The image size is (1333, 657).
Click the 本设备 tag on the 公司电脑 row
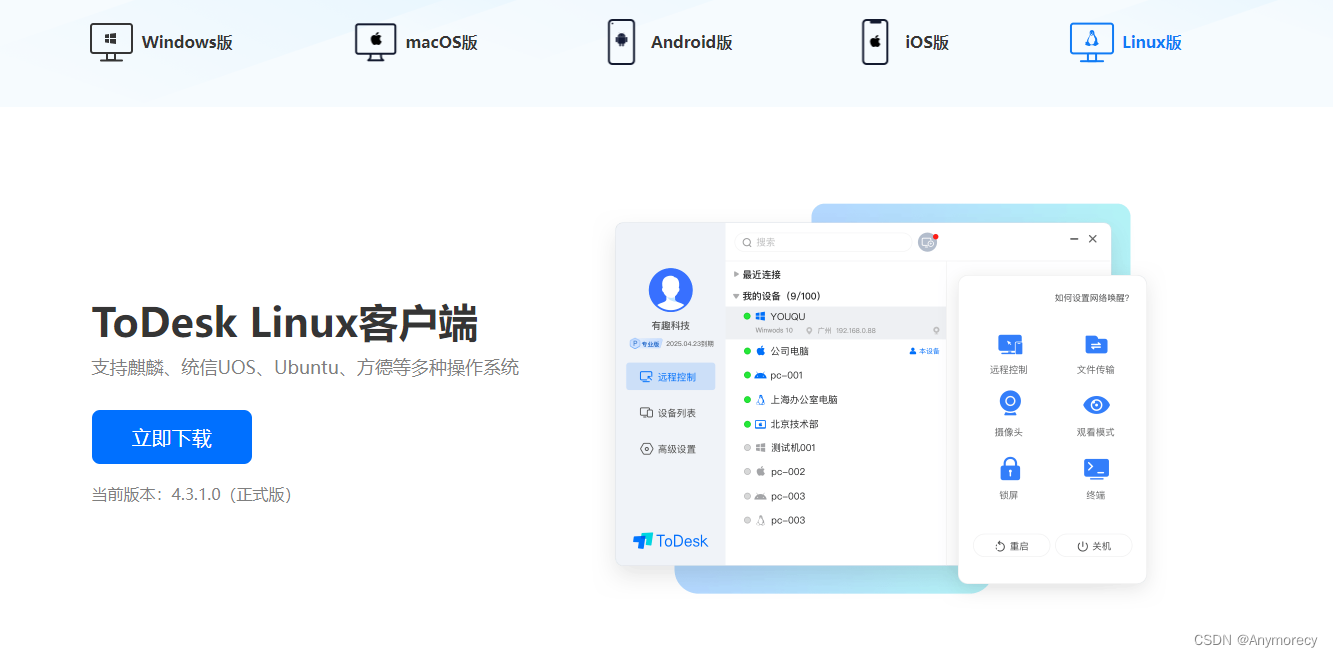(924, 351)
